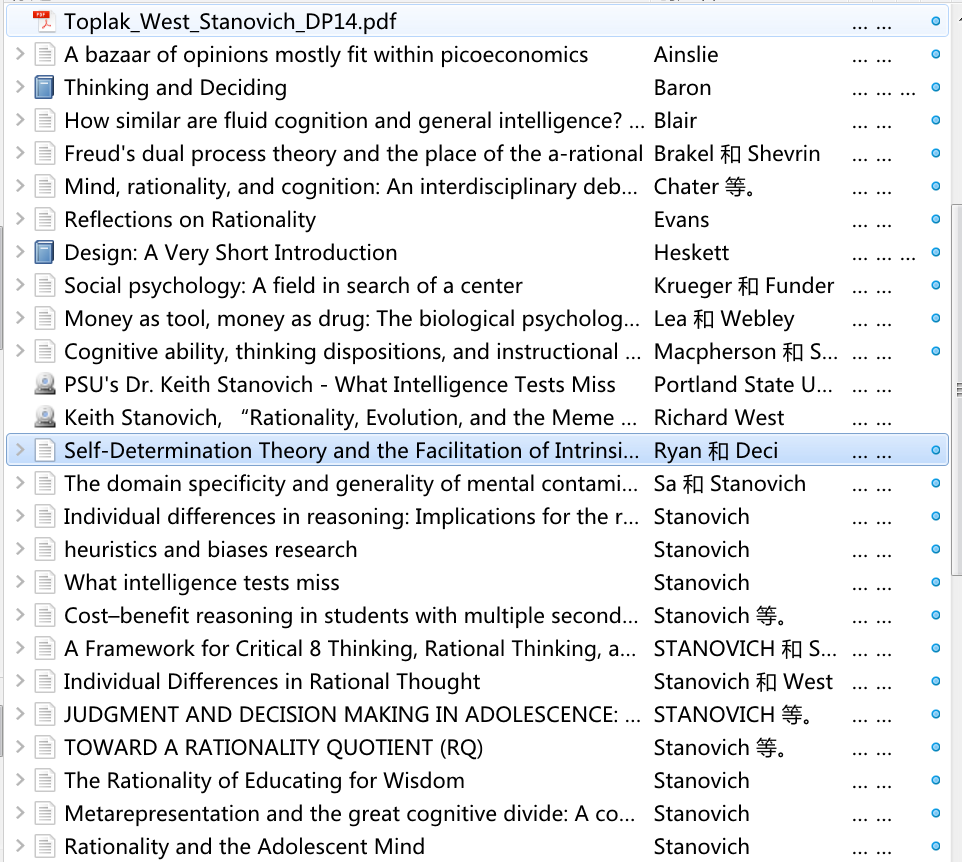Click document icon beside What intelligence tests miss
Screen dimensions: 962x862
pyautogui.click(x=44, y=583)
